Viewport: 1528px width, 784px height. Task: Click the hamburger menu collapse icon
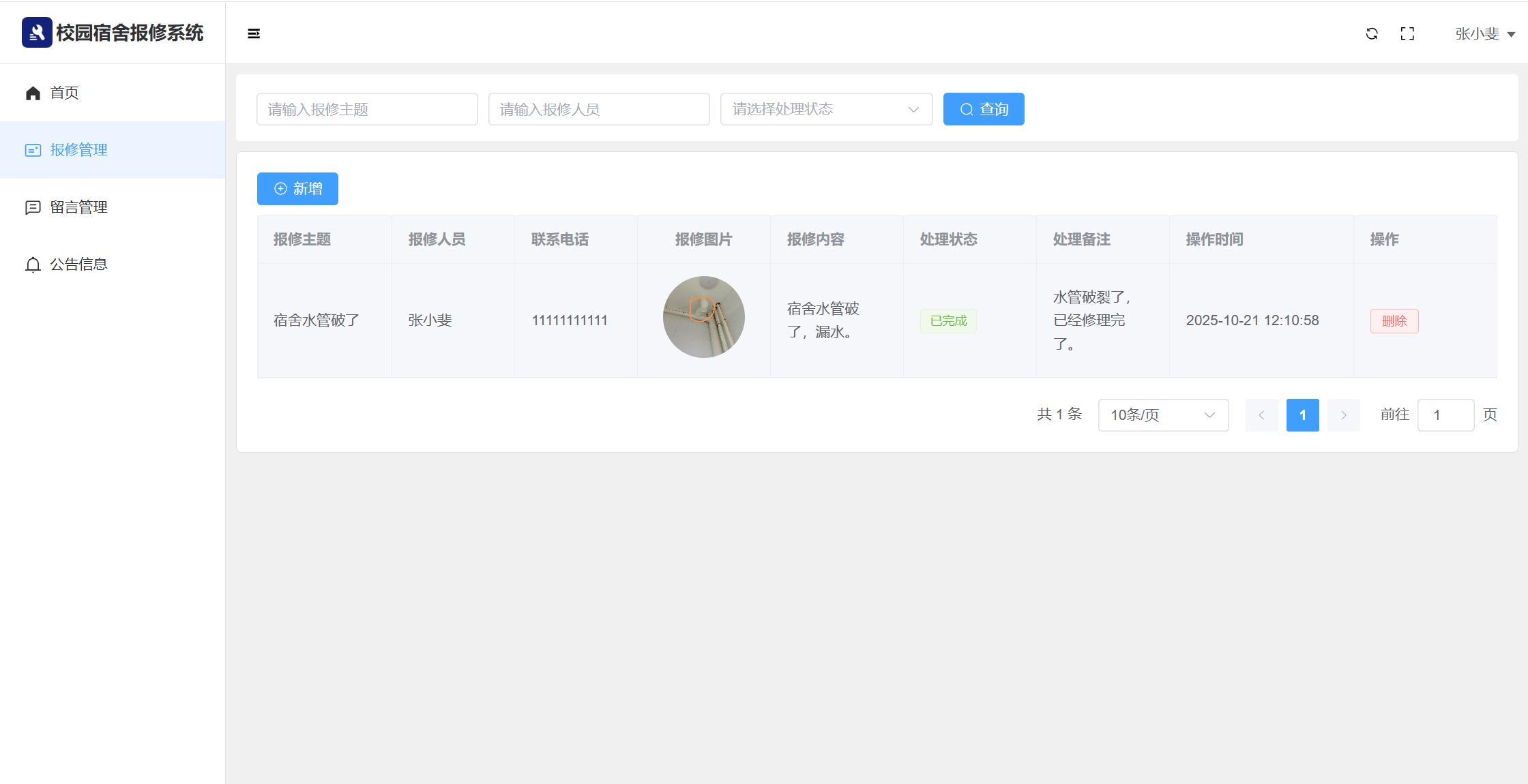point(254,33)
